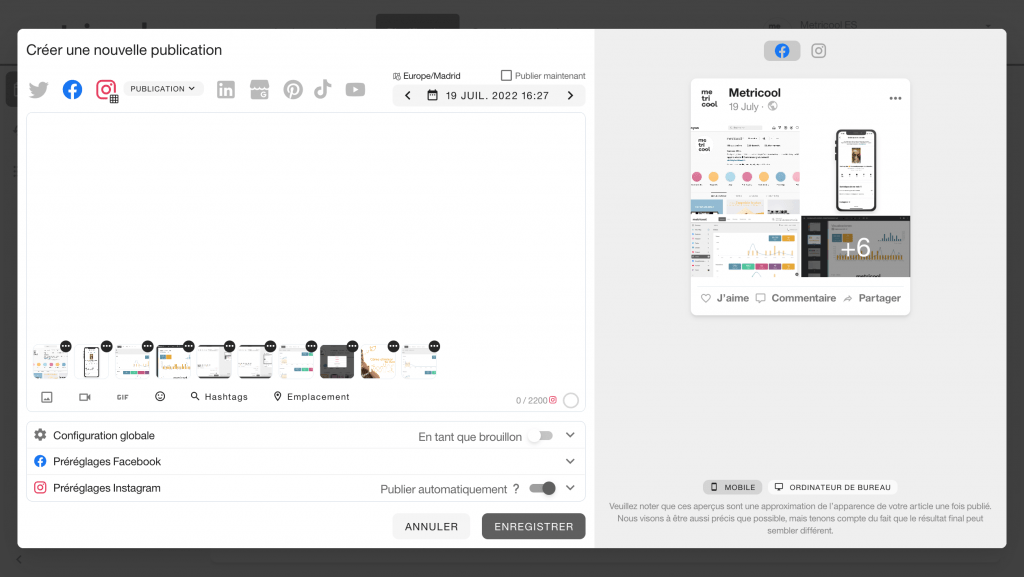Select the dark screen thumbnail
Screen dimensions: 1024x577
pos(337,362)
